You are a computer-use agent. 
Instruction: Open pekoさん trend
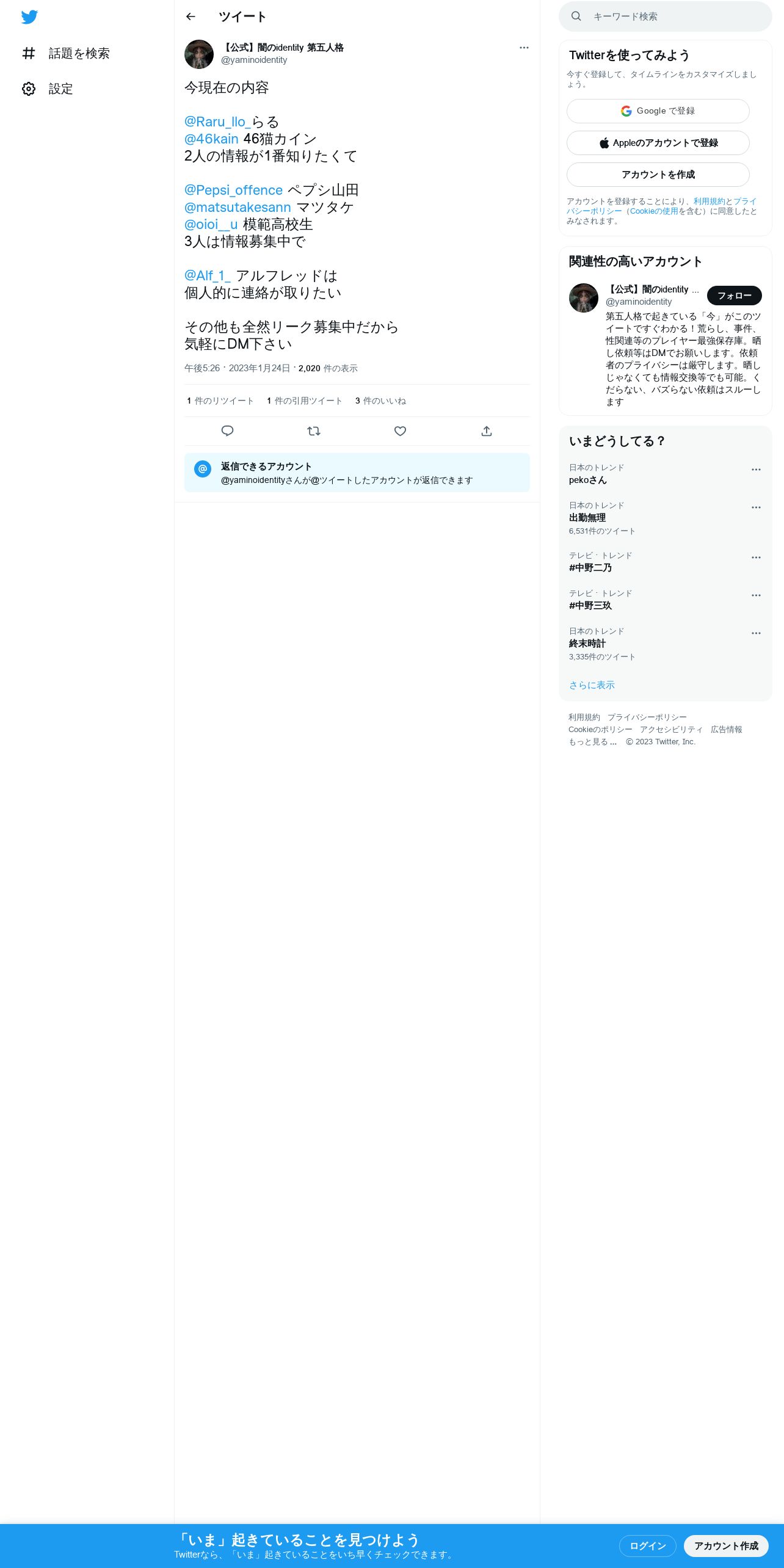pos(666,474)
